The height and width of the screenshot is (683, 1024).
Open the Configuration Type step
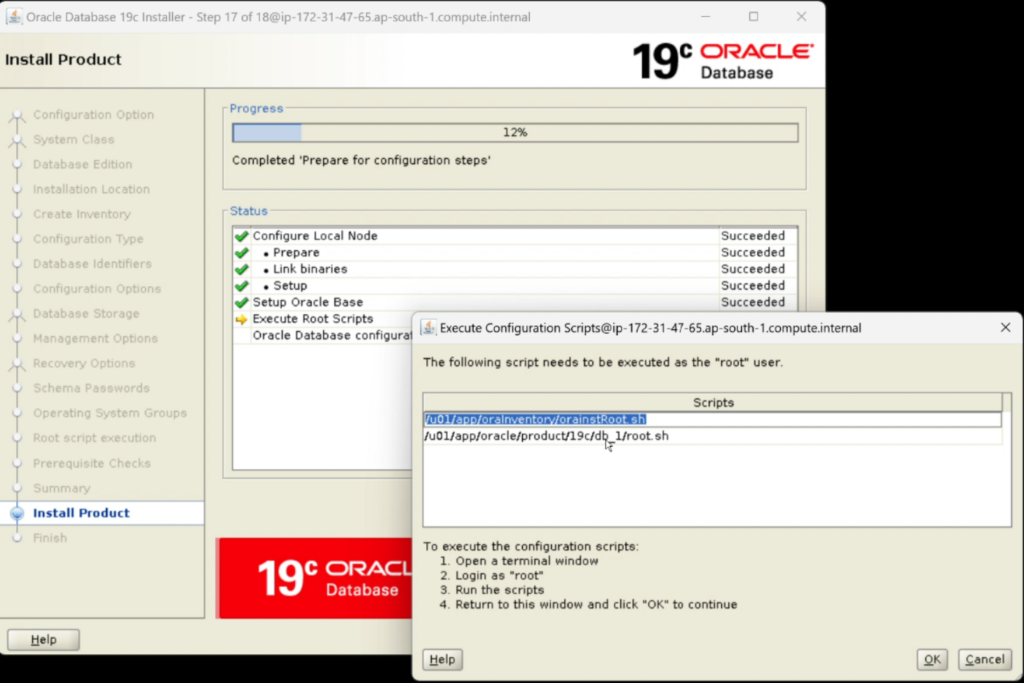coord(88,239)
